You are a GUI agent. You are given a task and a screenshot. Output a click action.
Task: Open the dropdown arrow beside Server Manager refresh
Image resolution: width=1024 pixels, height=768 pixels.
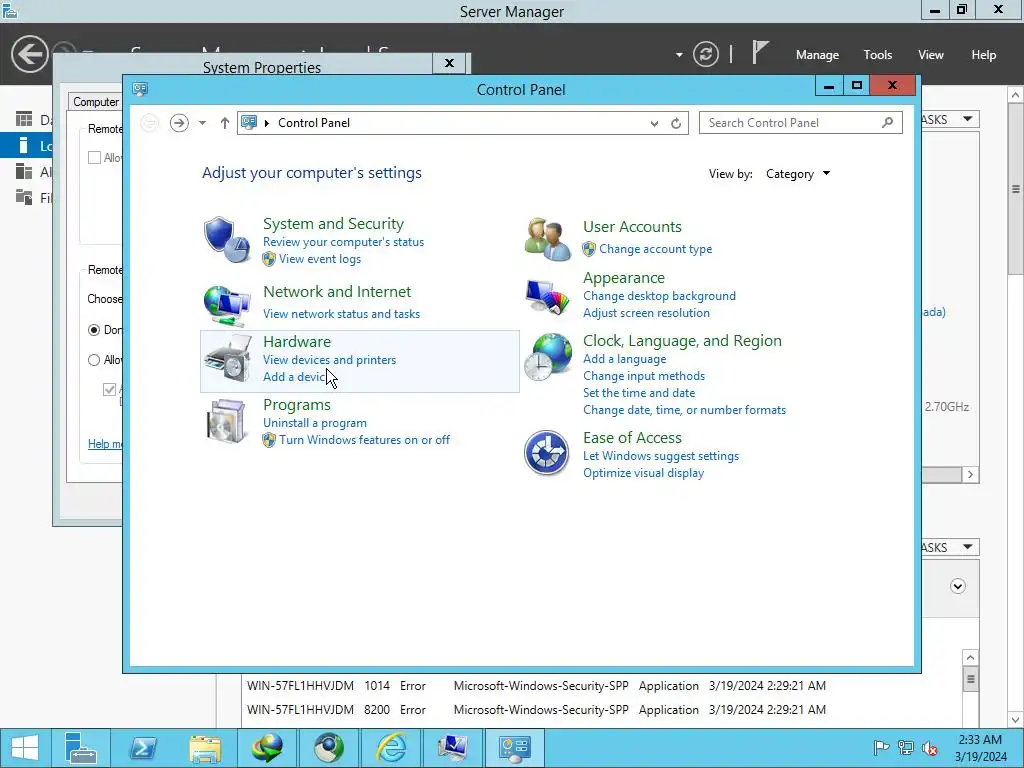tap(679, 54)
